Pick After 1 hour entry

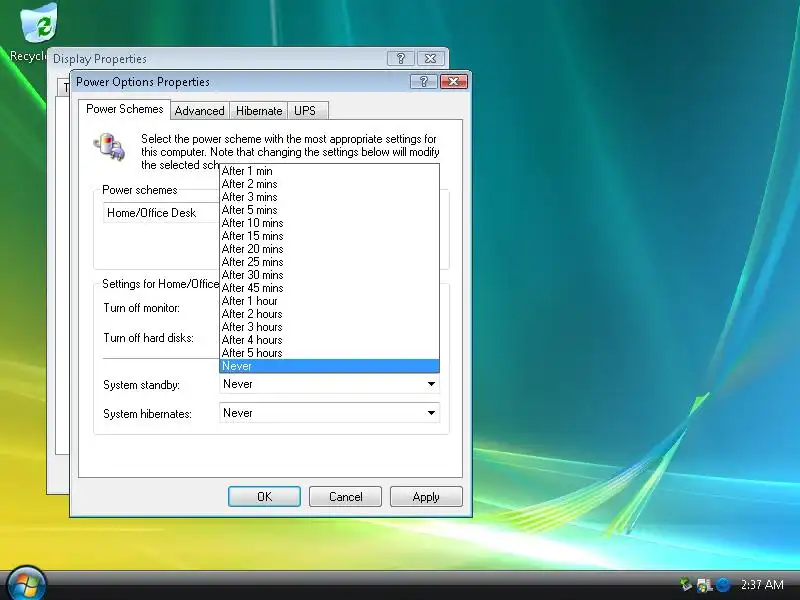pos(329,301)
